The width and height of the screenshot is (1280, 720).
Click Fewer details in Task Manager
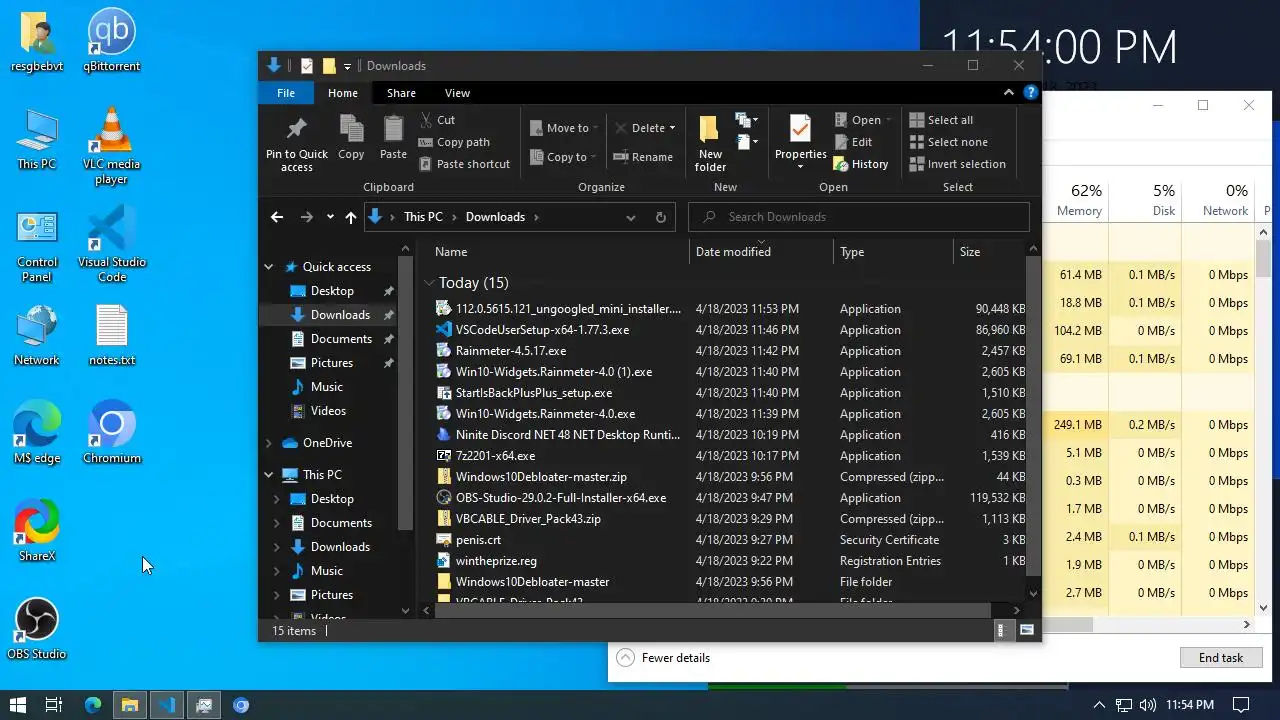[663, 658]
